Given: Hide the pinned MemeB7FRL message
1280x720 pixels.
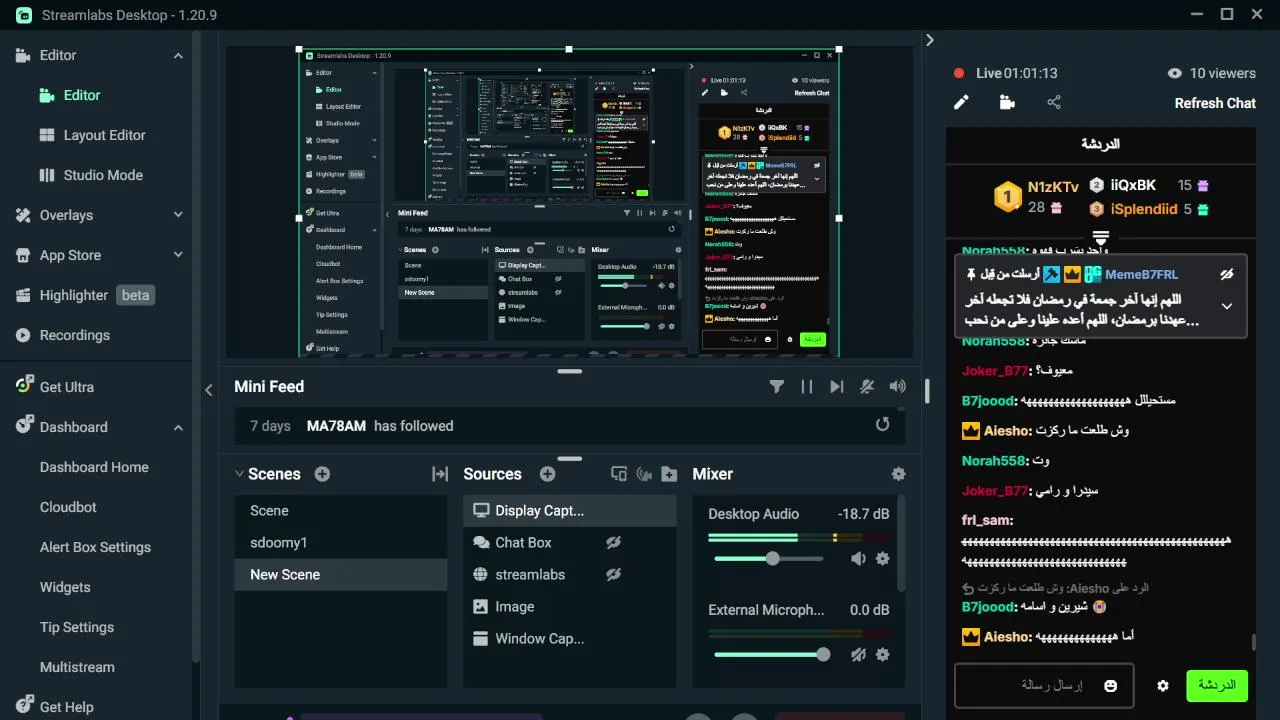Looking at the screenshot, I should [1227, 274].
